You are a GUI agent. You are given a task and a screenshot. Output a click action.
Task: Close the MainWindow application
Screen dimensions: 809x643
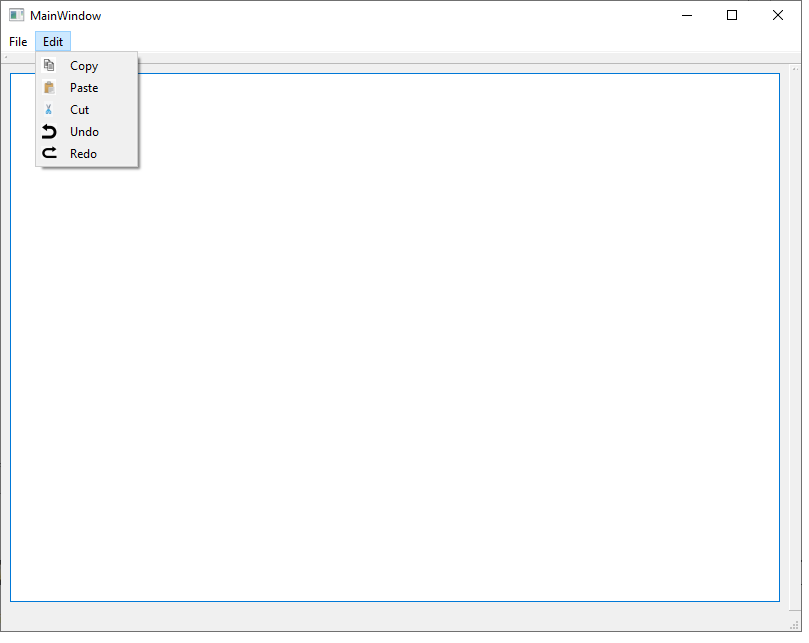point(778,15)
